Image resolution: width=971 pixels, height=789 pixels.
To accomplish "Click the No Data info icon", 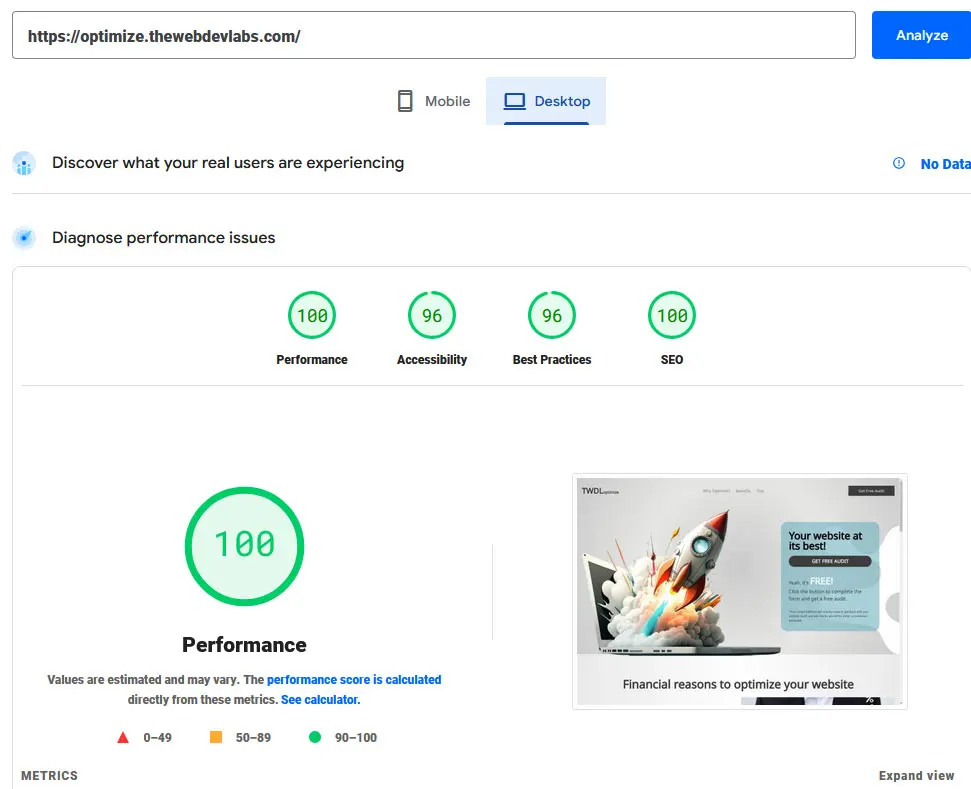I will pos(898,163).
